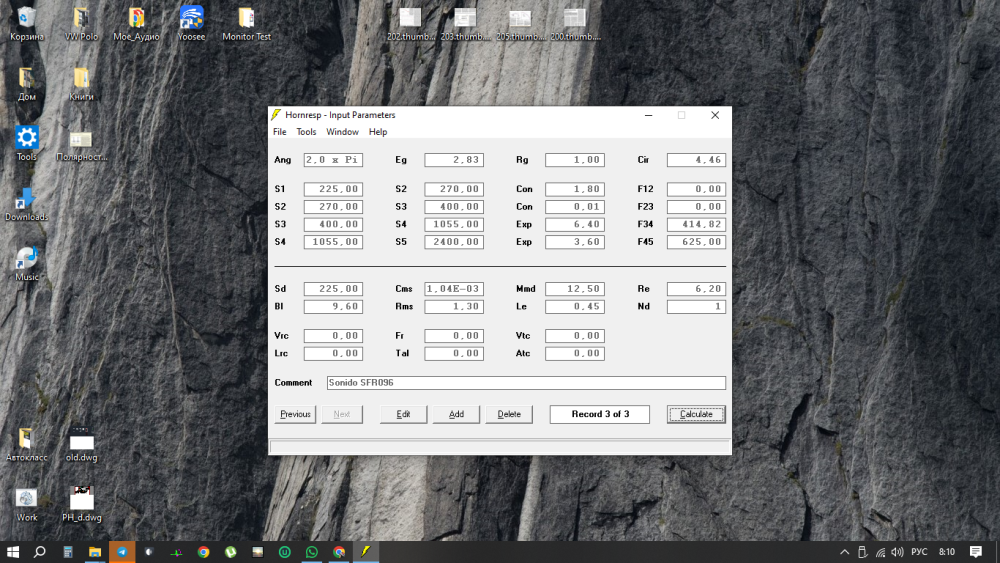
Task: Click the Hornresp lightning icon in taskbar
Action: pos(365,552)
